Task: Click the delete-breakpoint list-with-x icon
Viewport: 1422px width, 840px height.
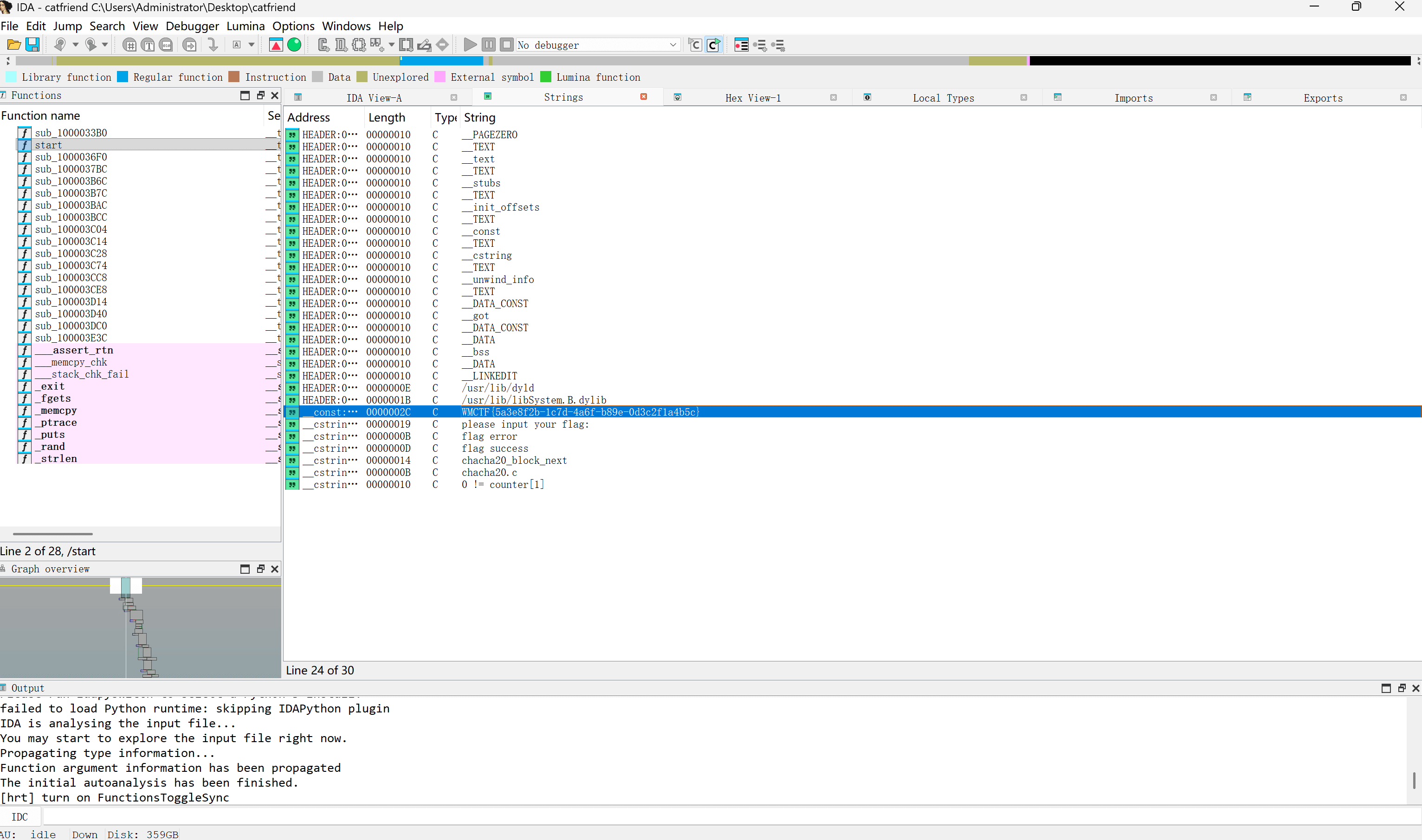Action: point(778,45)
